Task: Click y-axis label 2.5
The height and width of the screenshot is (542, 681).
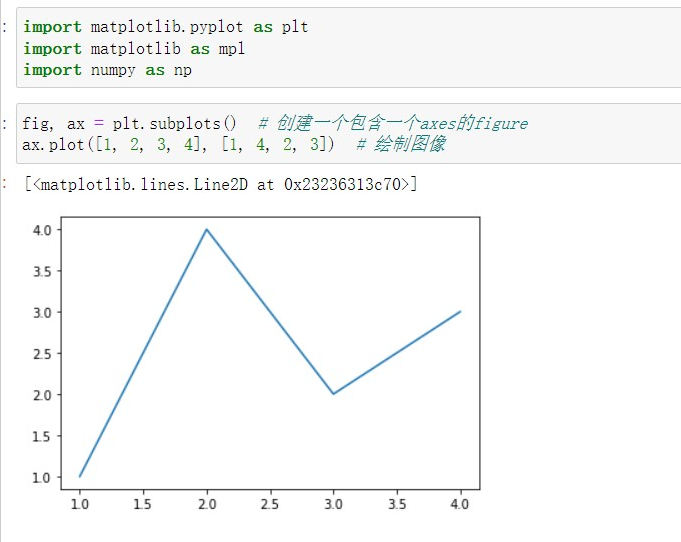Action: pyautogui.click(x=42, y=354)
